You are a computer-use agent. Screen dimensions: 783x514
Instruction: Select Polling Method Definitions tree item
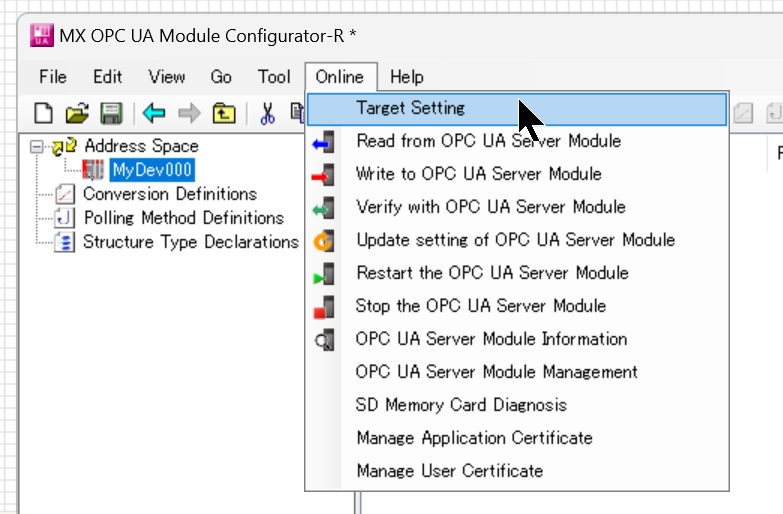[x=184, y=218]
